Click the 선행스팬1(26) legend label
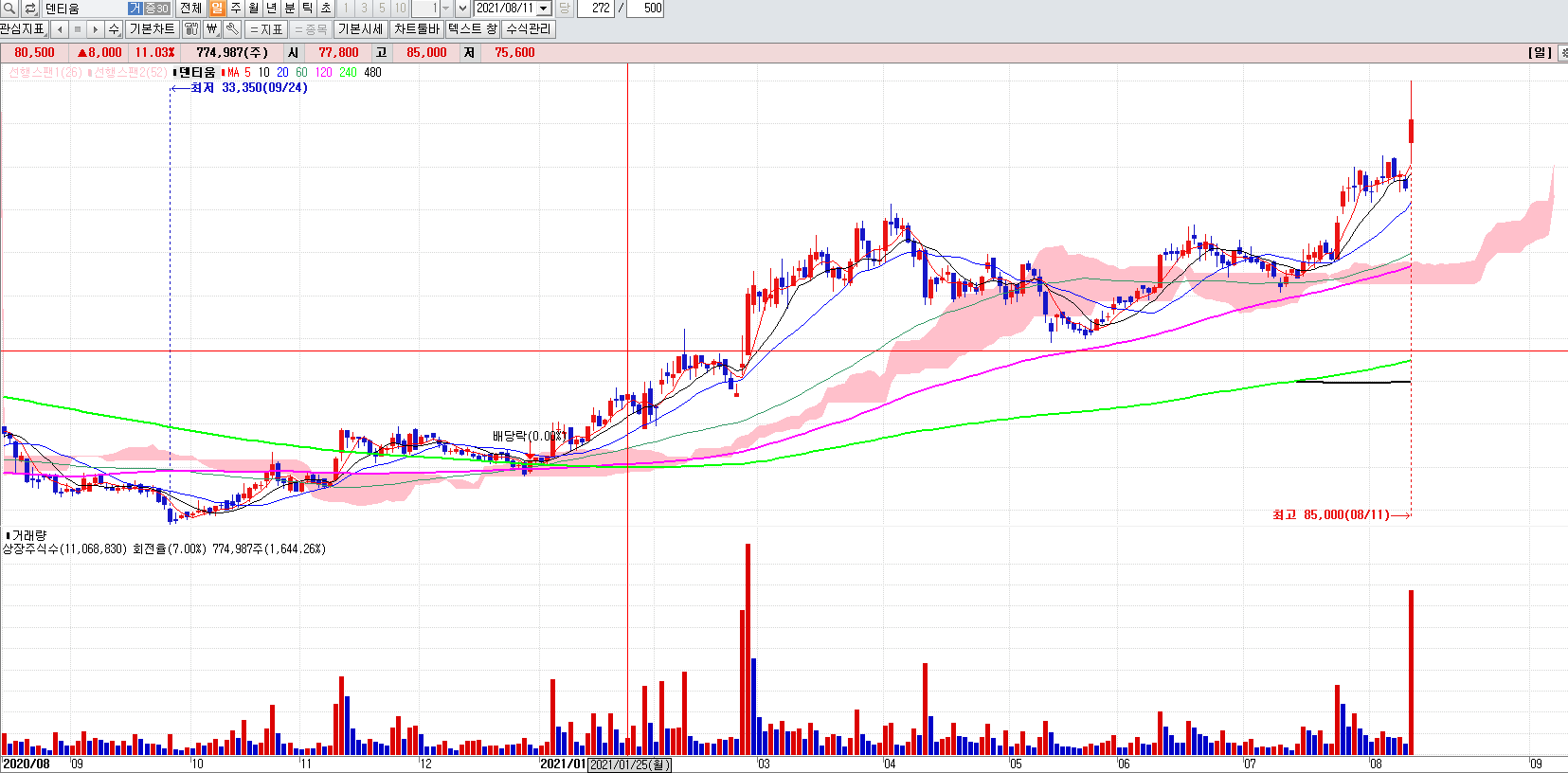The image size is (1568, 773). point(45,73)
